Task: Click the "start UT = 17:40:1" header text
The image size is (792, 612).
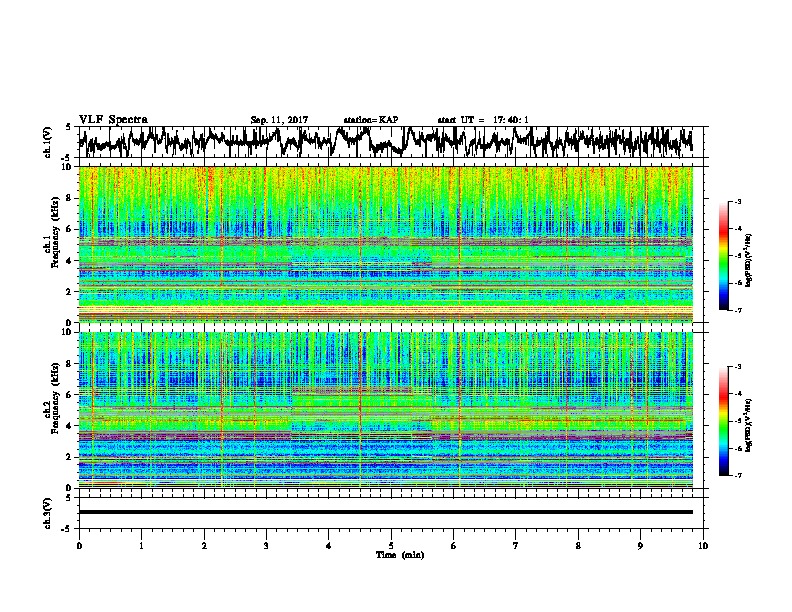Action: (483, 120)
